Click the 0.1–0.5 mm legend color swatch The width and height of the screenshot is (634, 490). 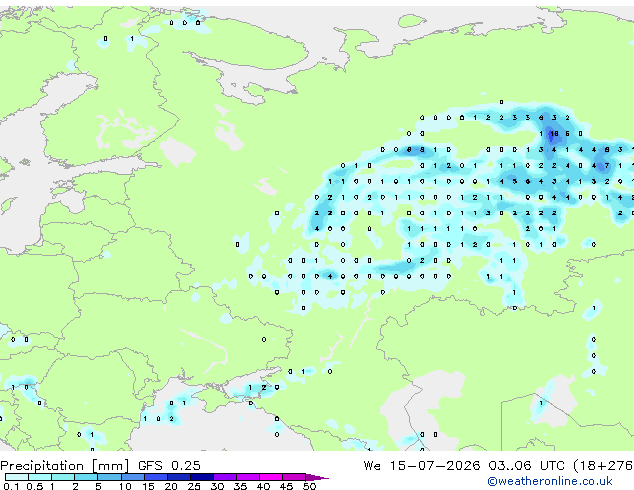pos(17,477)
